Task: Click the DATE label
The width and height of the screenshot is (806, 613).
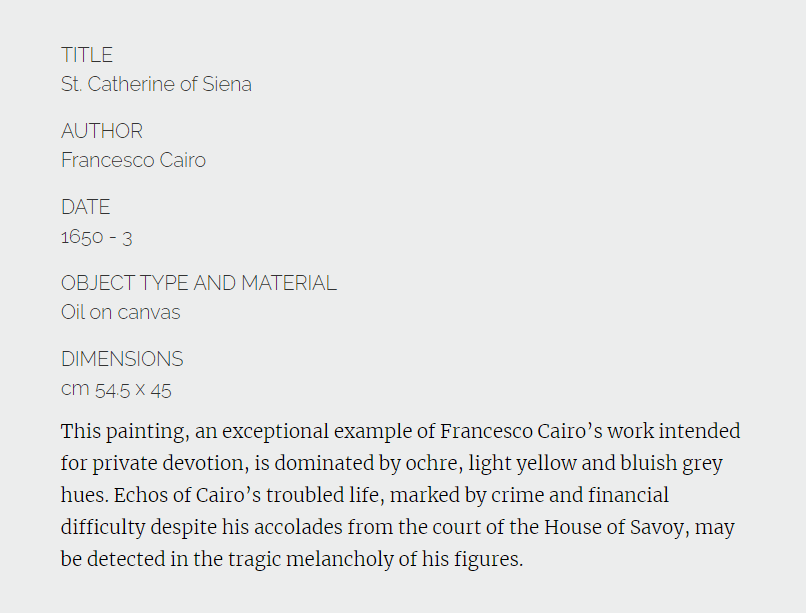Action: pyautogui.click(x=85, y=207)
